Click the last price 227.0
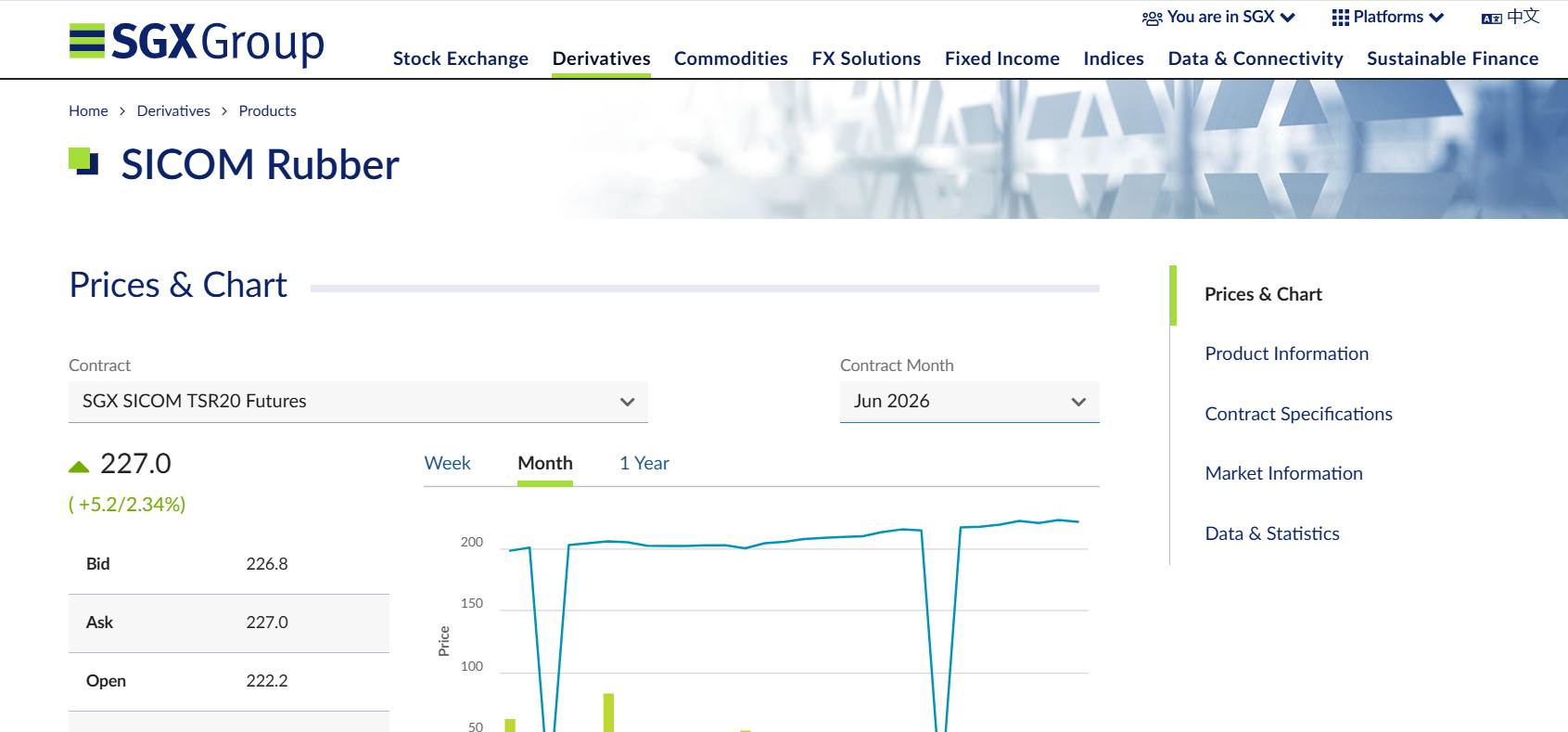 (x=135, y=464)
